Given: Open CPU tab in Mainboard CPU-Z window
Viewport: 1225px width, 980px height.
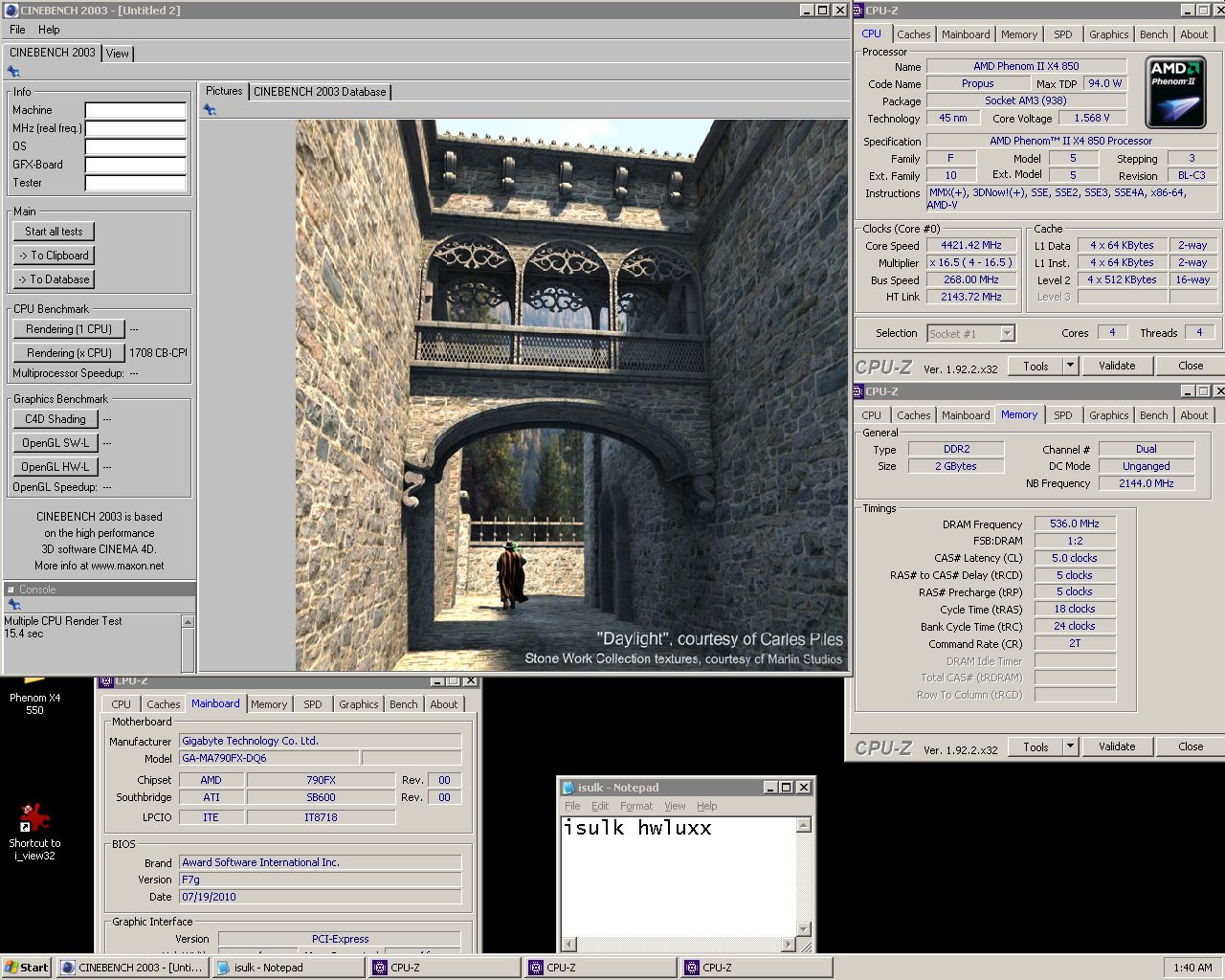Looking at the screenshot, I should (121, 704).
